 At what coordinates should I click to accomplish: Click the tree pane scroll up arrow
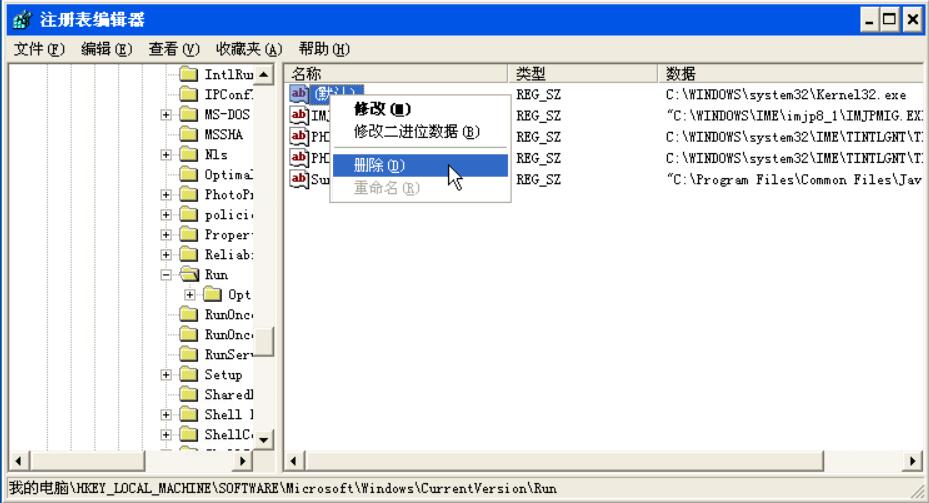(x=264, y=74)
